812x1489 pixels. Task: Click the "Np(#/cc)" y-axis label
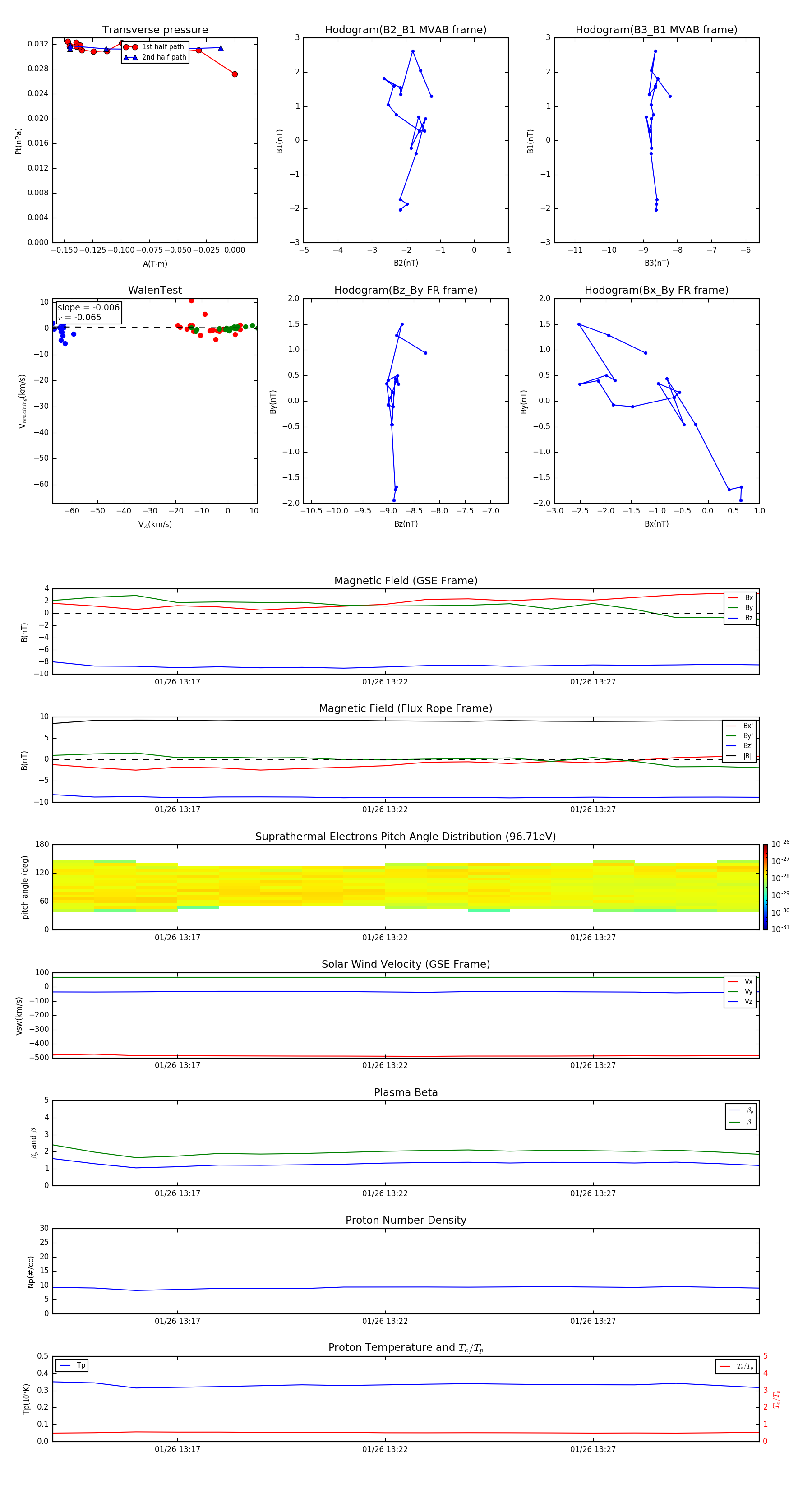pyautogui.click(x=30, y=1272)
